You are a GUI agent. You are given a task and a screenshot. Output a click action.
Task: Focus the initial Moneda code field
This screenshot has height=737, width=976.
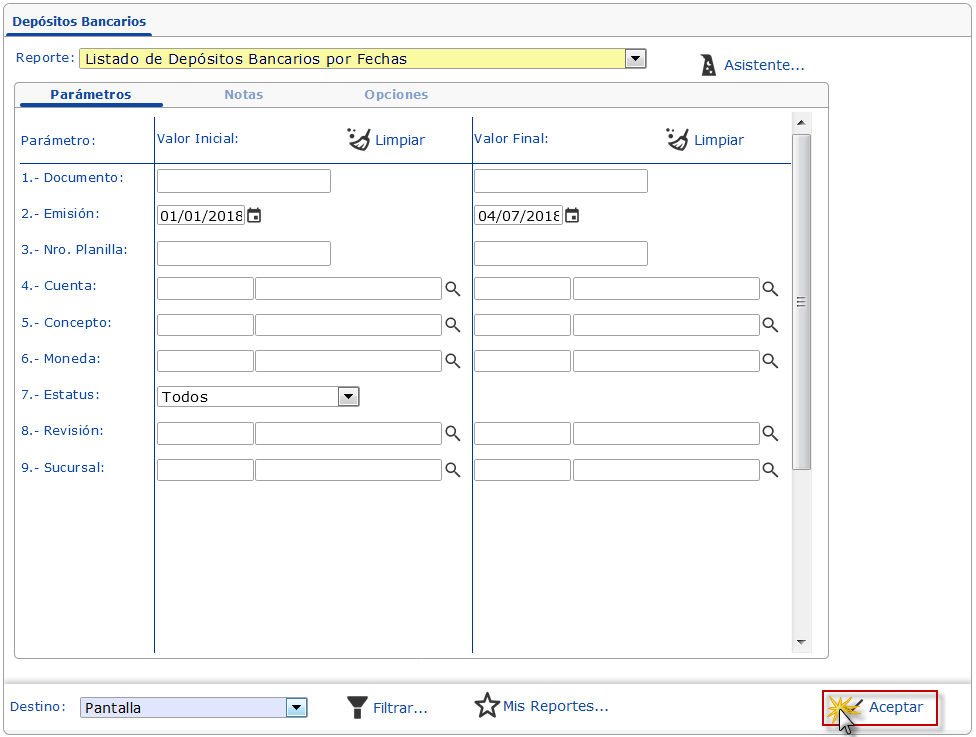(205, 361)
